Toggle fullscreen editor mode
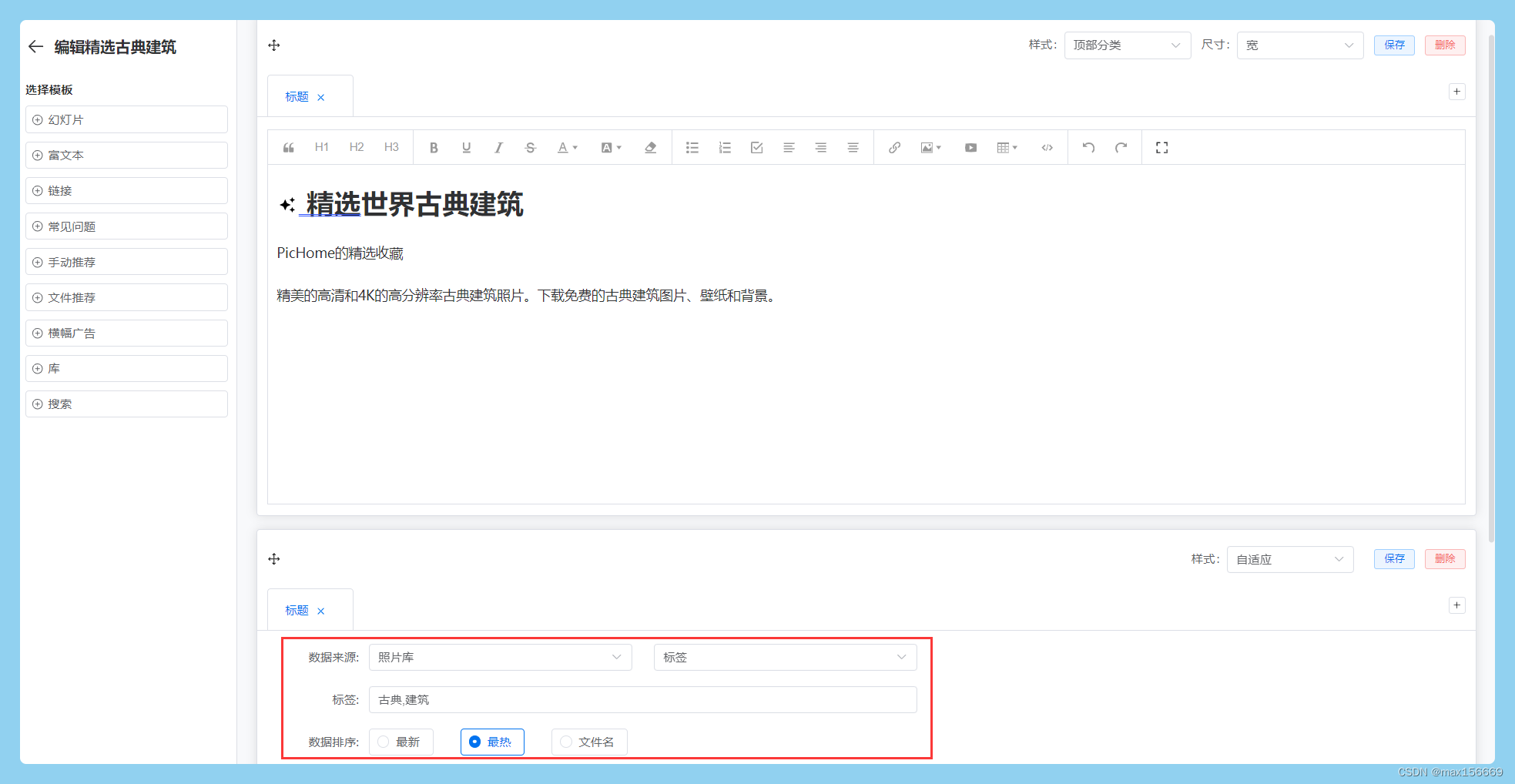This screenshot has height=784, width=1515. coord(1161,148)
